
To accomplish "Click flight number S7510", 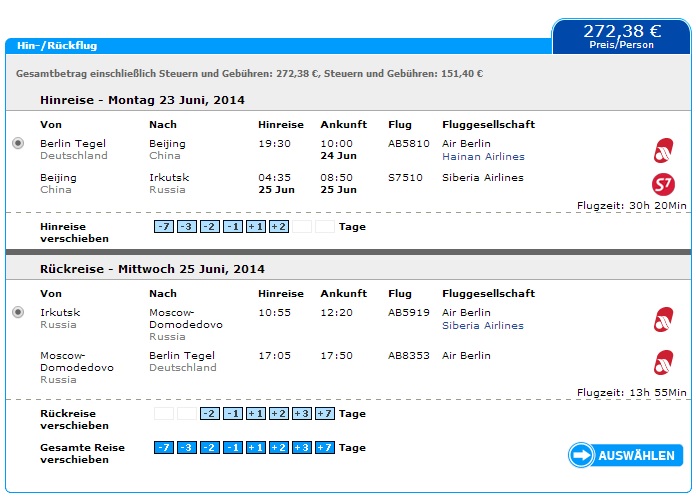I will (405, 178).
